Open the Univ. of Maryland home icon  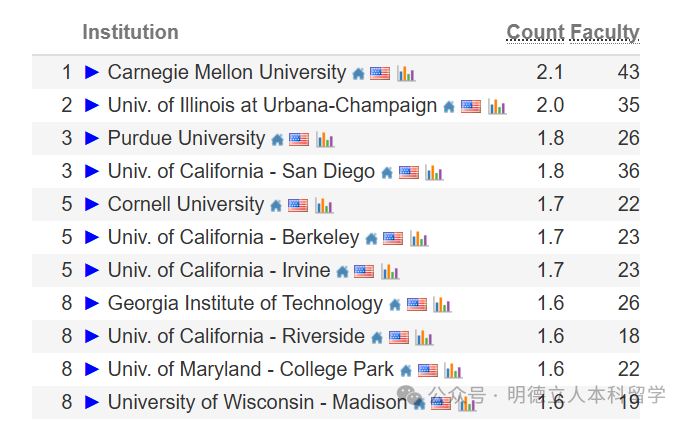406,371
